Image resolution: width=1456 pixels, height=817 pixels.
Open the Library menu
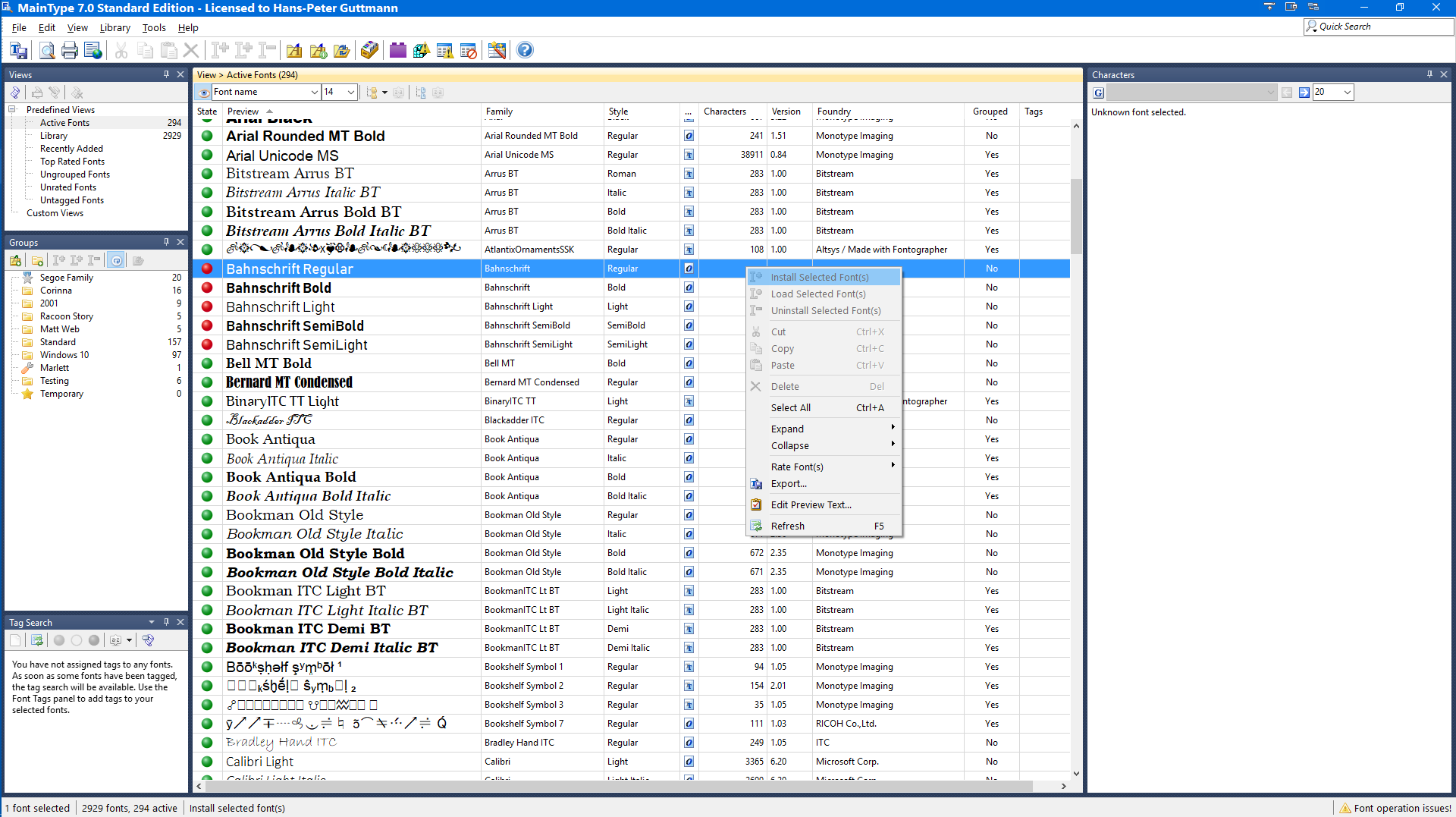(115, 27)
